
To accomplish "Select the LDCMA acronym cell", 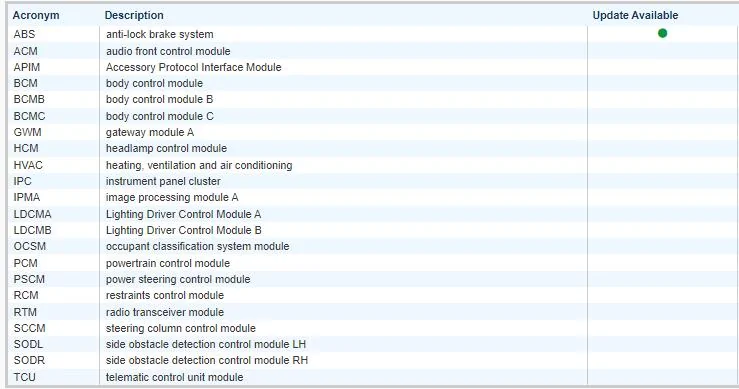I will coord(32,214).
